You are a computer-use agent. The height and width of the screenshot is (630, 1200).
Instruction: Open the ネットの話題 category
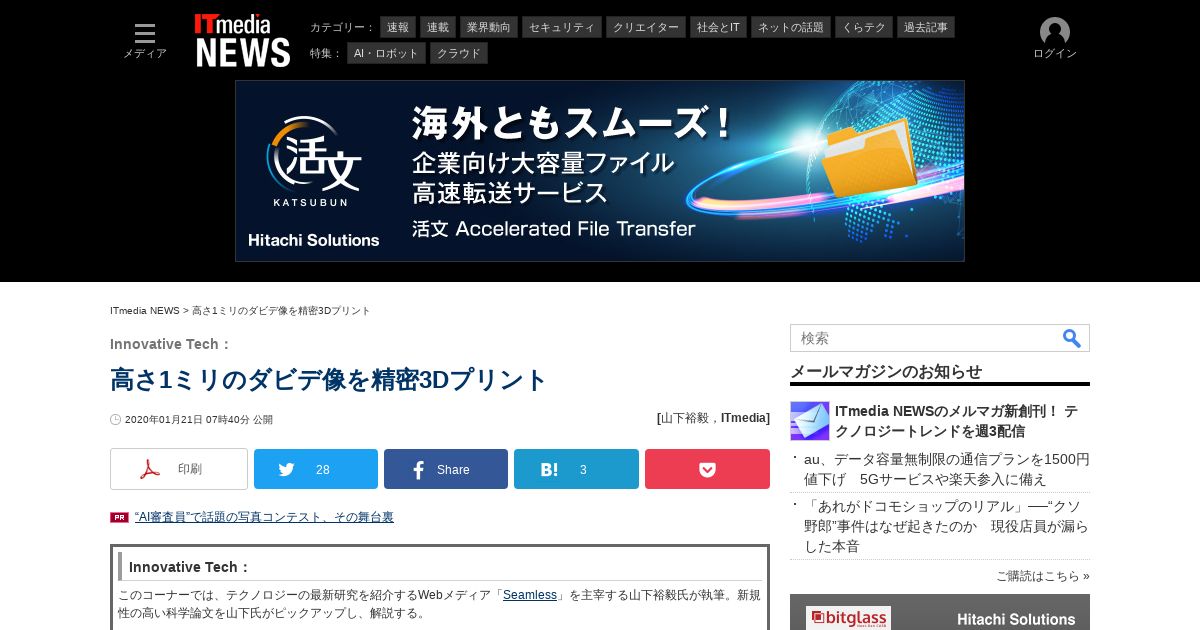point(791,27)
